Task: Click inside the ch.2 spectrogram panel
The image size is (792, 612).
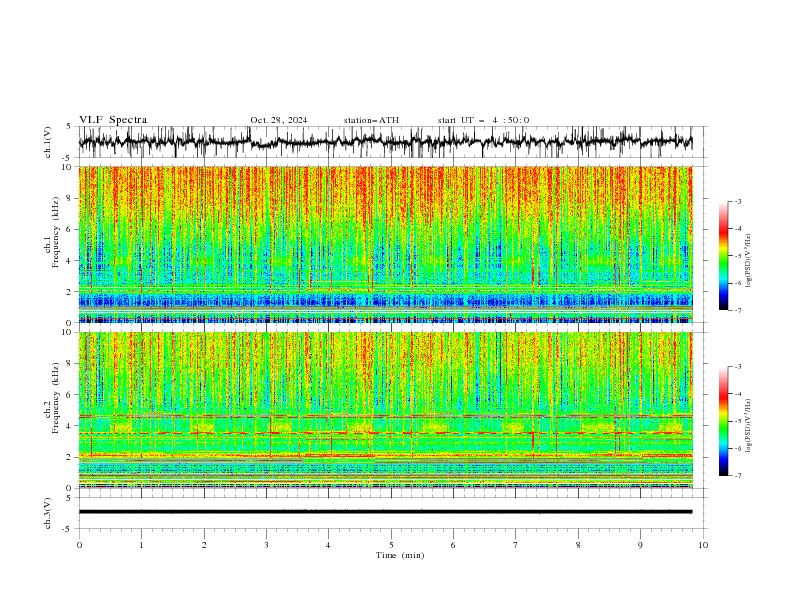Action: pyautogui.click(x=385, y=410)
